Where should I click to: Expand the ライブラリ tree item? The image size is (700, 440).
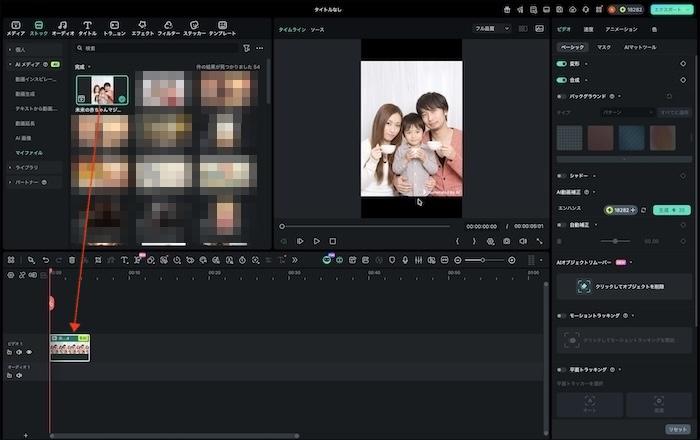click(x=10, y=167)
